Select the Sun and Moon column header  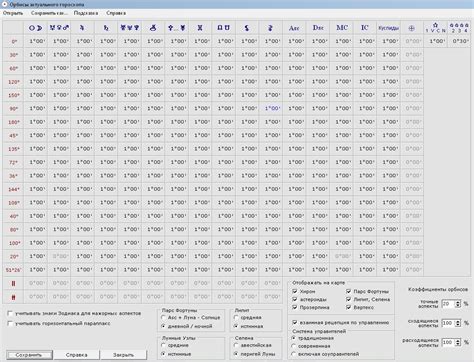tap(35, 28)
